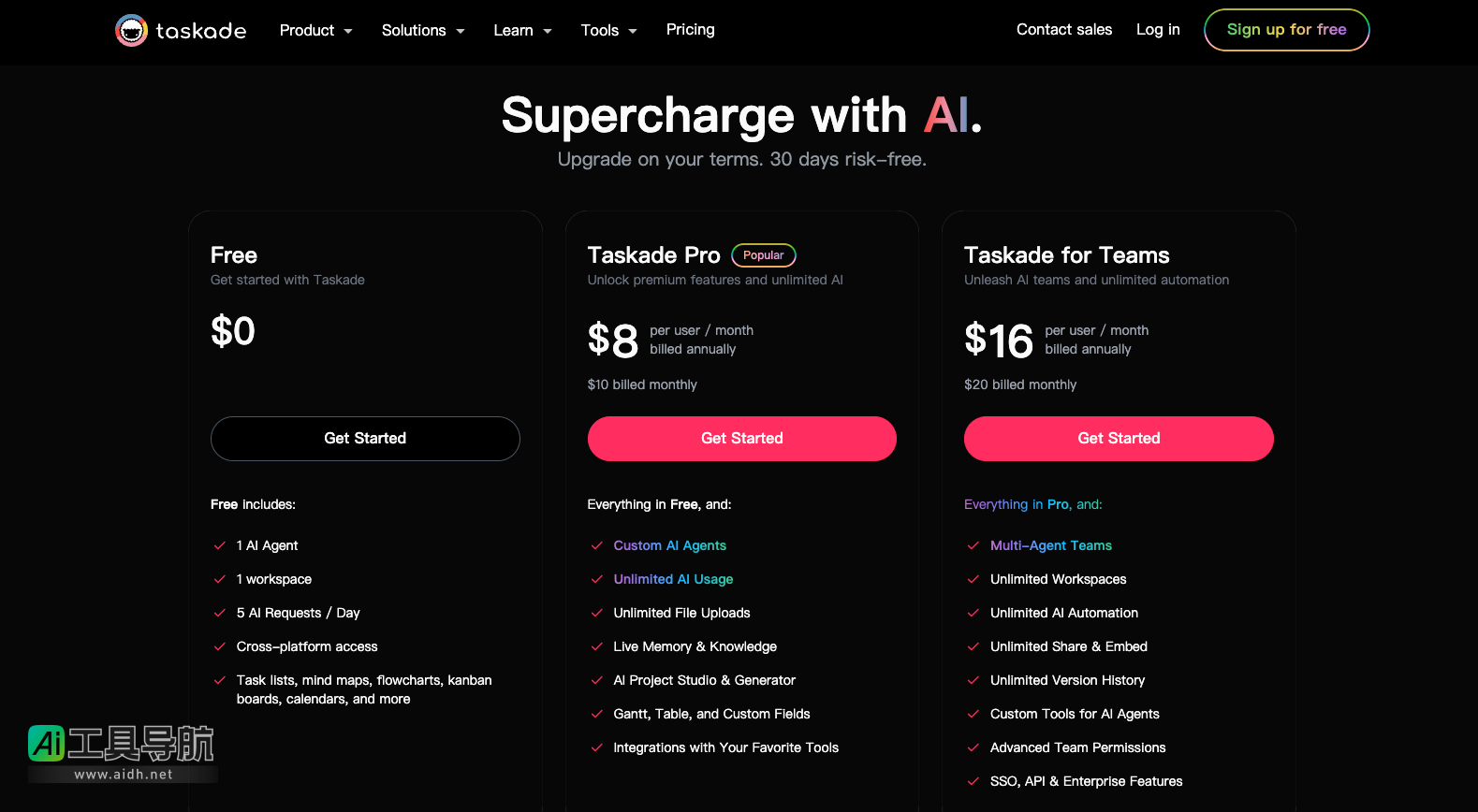The height and width of the screenshot is (812, 1478).
Task: Open the Solutions dropdown menu
Action: pyautogui.click(x=423, y=30)
